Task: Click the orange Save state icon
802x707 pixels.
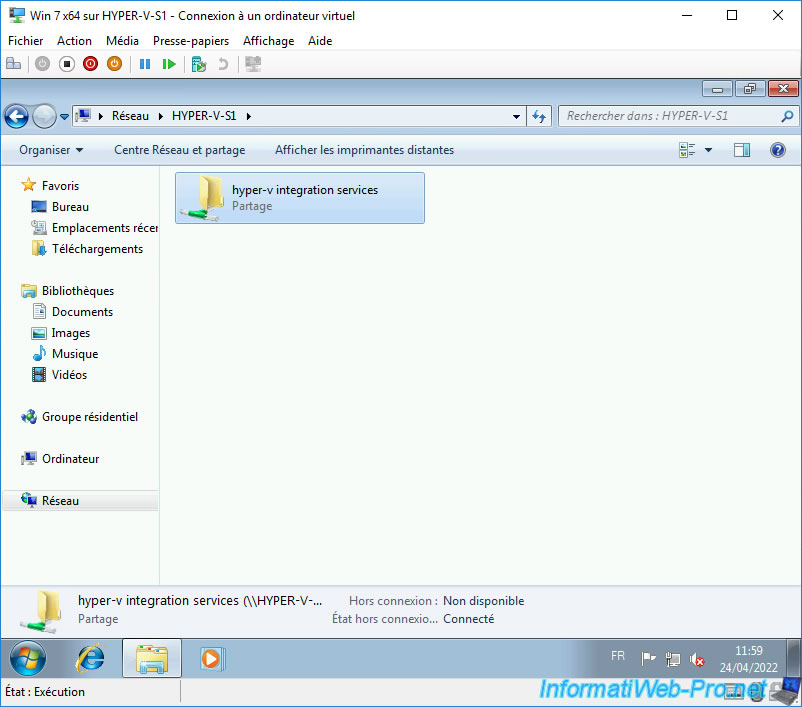Action: point(115,64)
